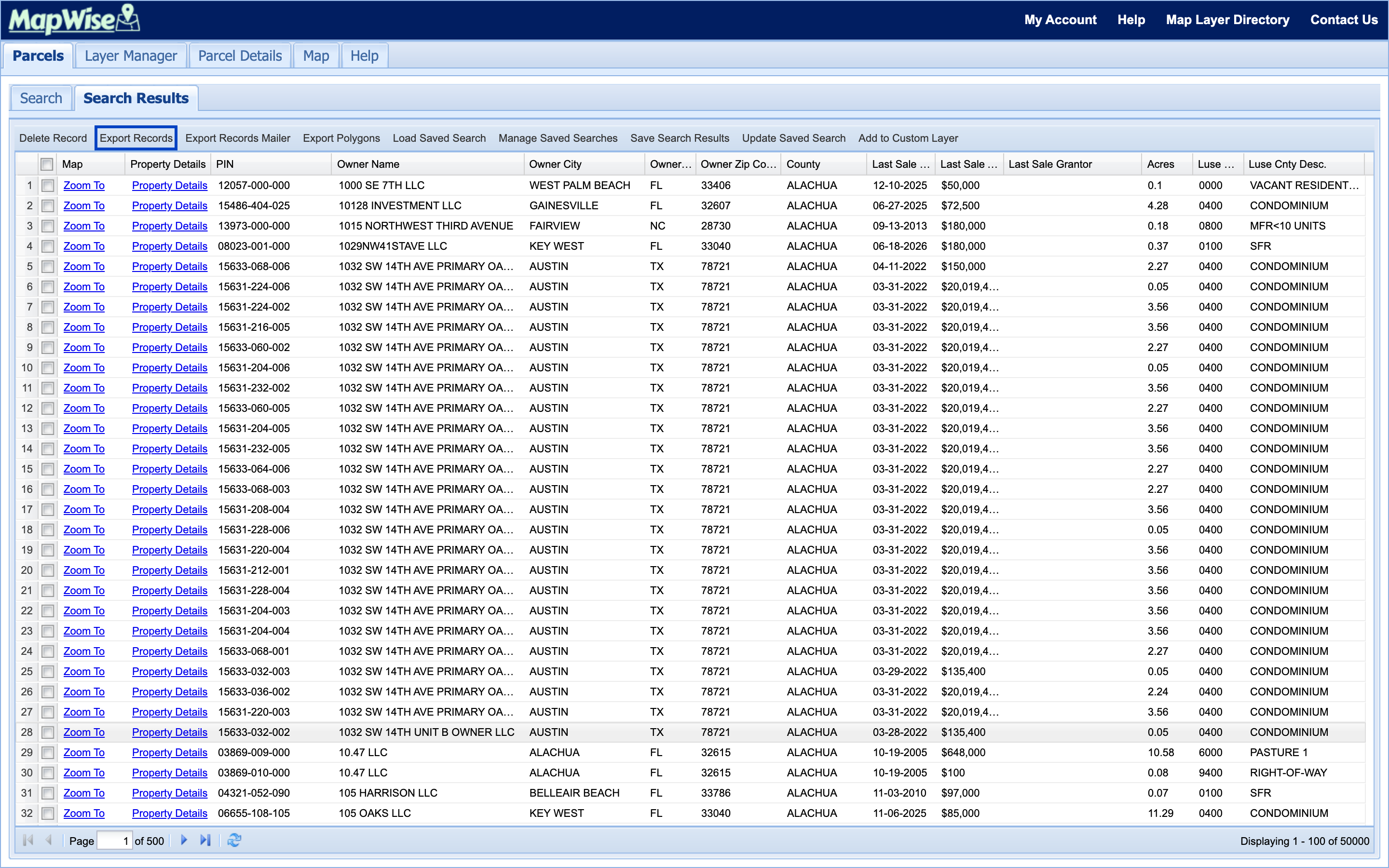1389x868 pixels.
Task: Click Zoom To for PIN 03869-009-000
Action: tap(84, 753)
